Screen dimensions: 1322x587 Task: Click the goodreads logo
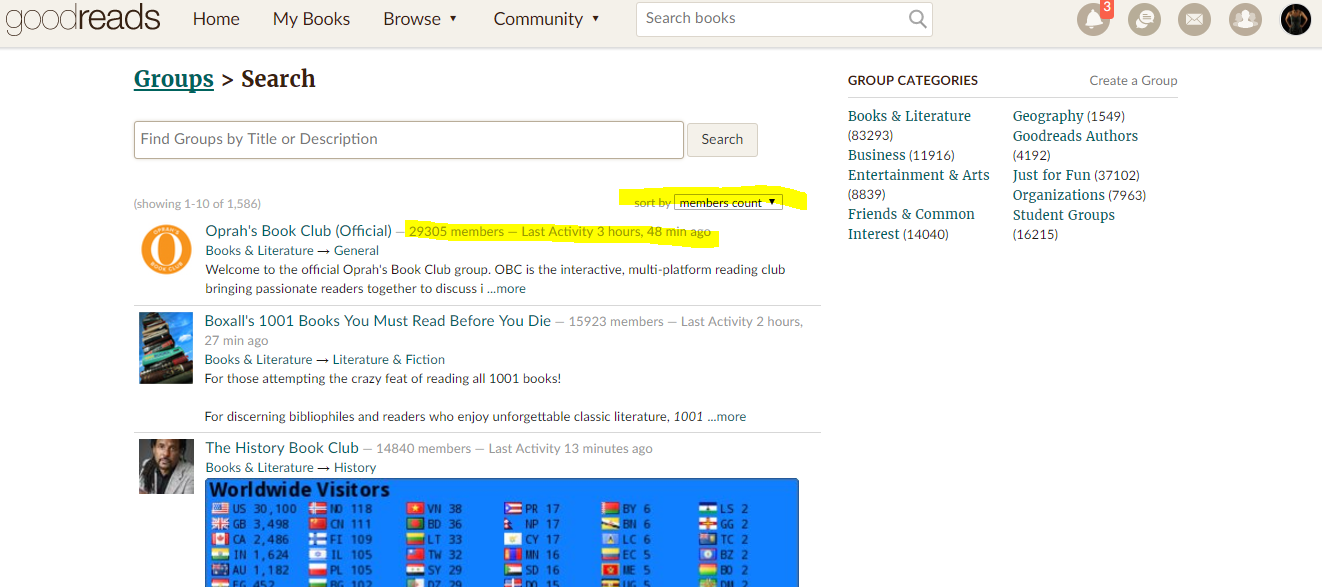tap(82, 19)
